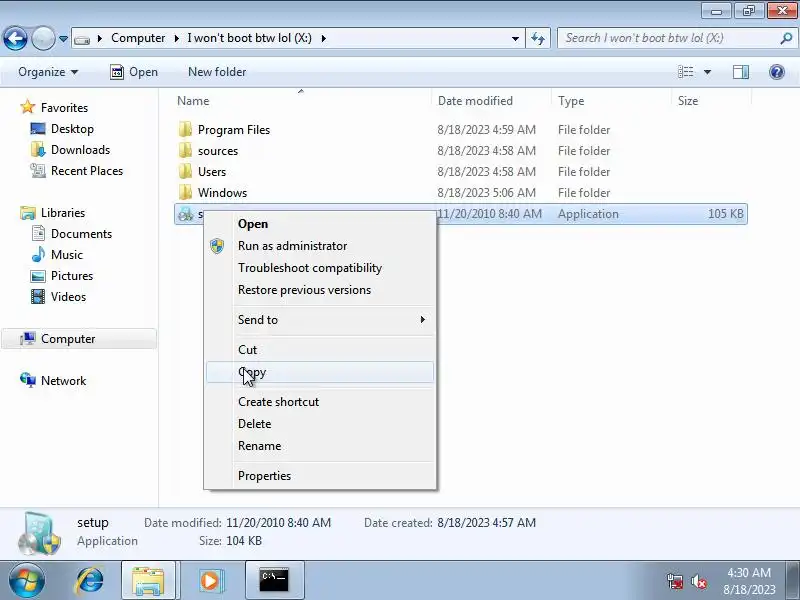Click the Back navigation arrow
This screenshot has height=600, width=800.
pyautogui.click(x=15, y=38)
